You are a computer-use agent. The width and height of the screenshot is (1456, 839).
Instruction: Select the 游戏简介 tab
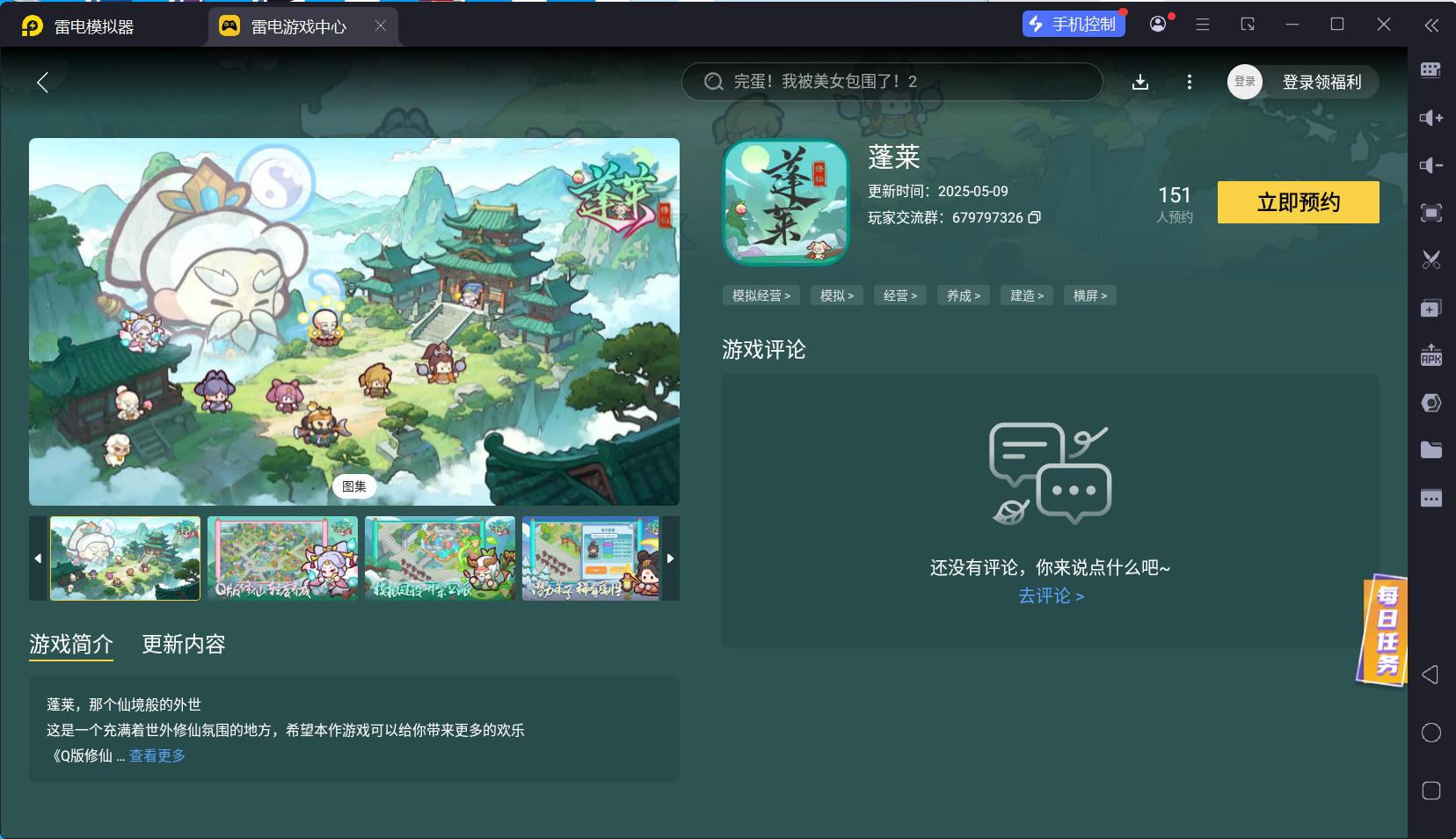click(71, 645)
